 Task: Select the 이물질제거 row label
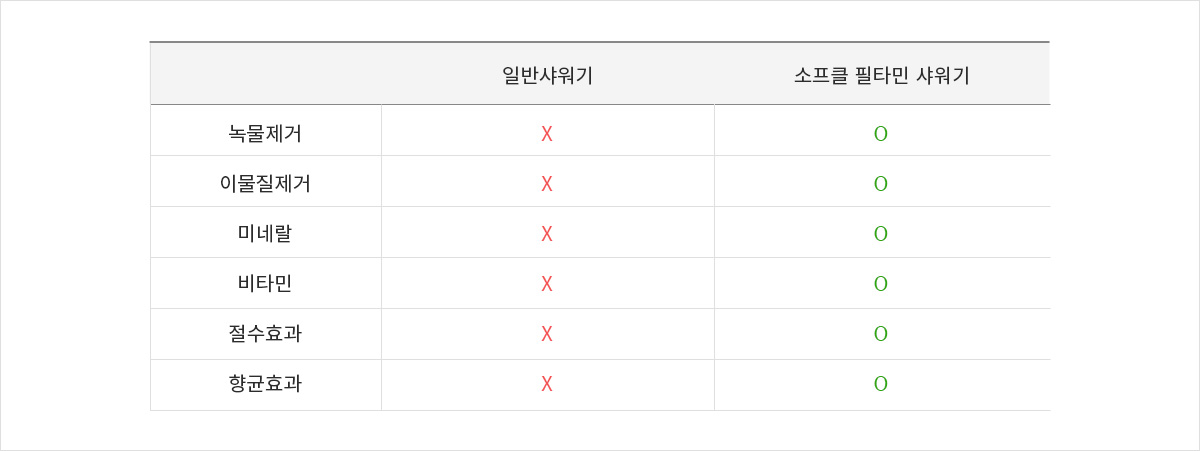tap(265, 183)
